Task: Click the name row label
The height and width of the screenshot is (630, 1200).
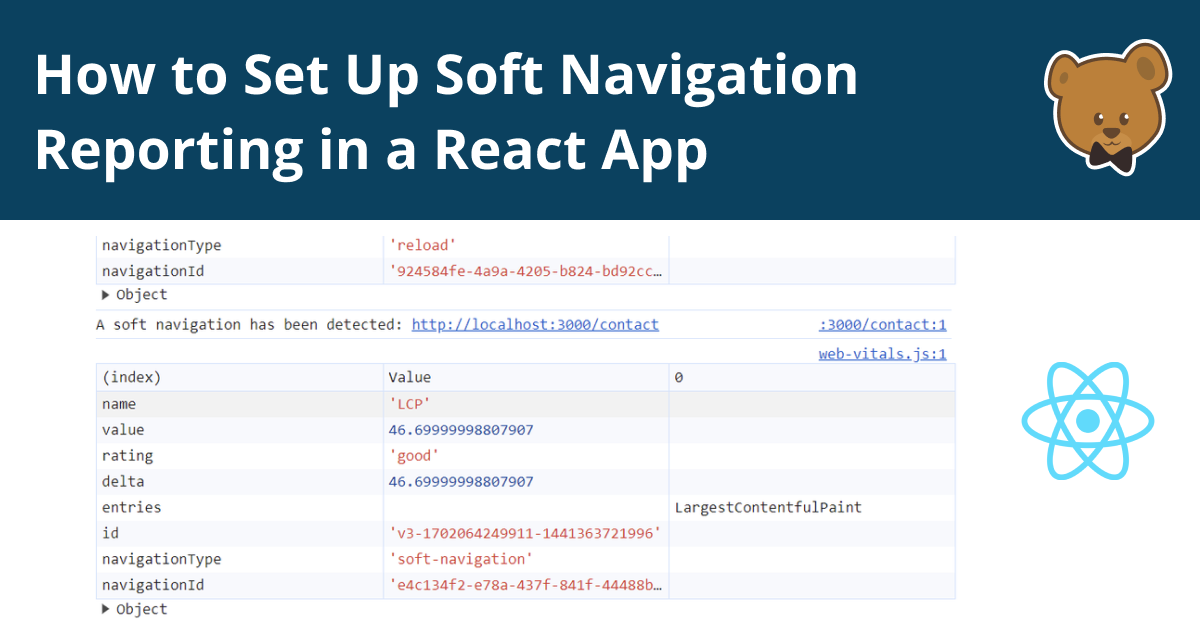Action: click(119, 404)
